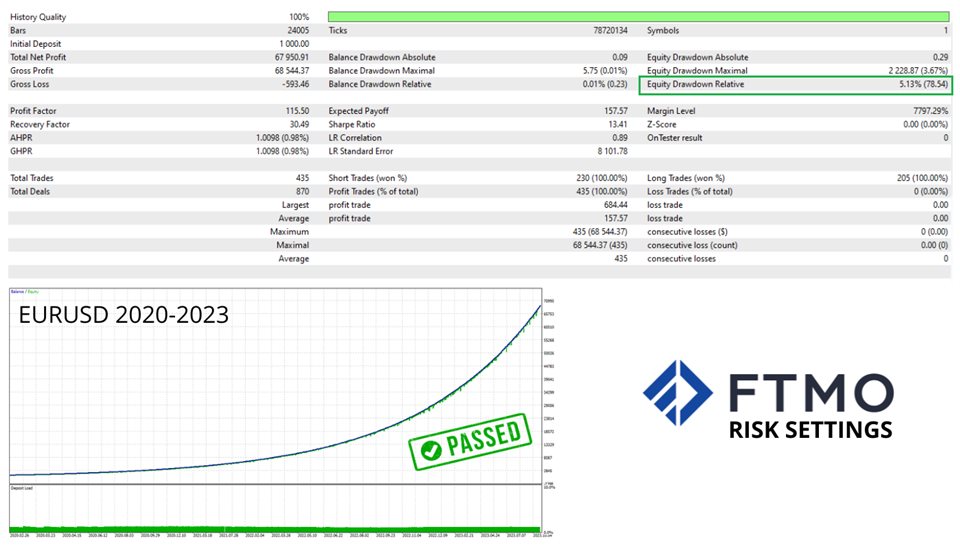Click the EURUSD 2020-2023 chart title
960x548 pixels.
coord(124,315)
